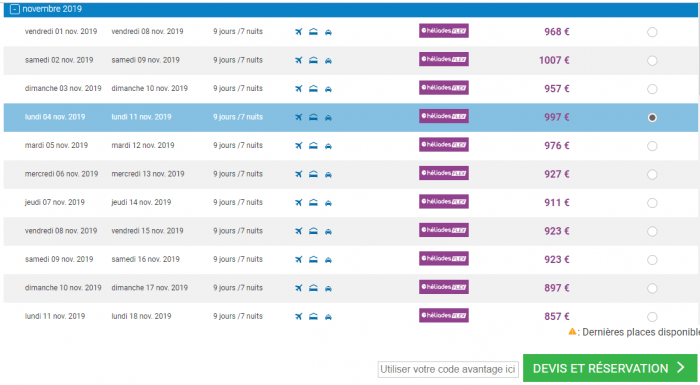Image resolution: width=700 pixels, height=385 pixels.
Task: Choose the dimanche 03 nov. radio button
Action: (x=652, y=89)
